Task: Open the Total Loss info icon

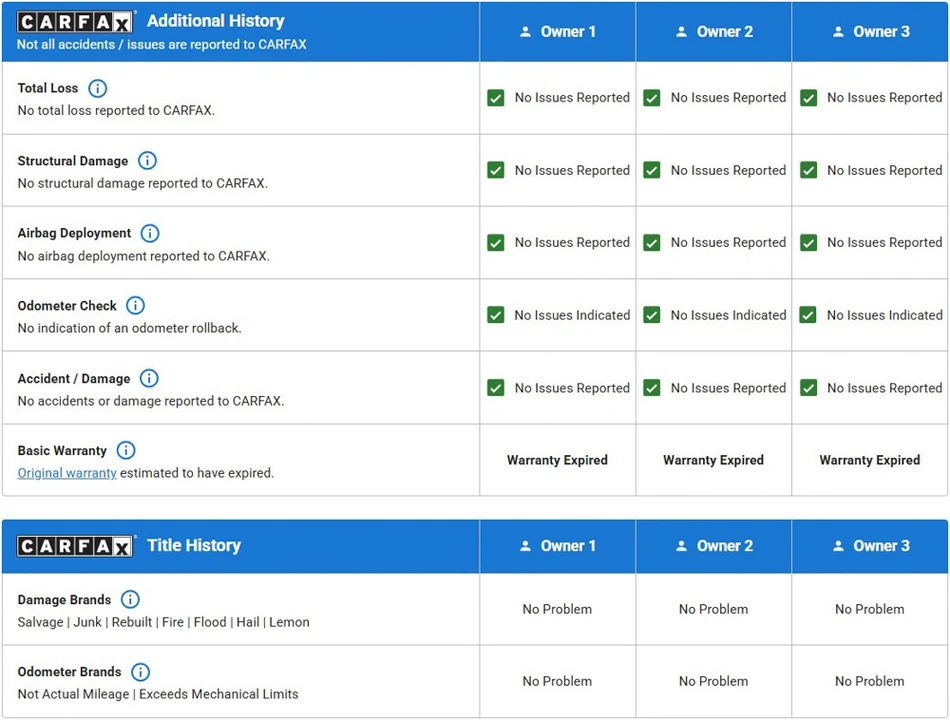Action: pyautogui.click(x=98, y=88)
